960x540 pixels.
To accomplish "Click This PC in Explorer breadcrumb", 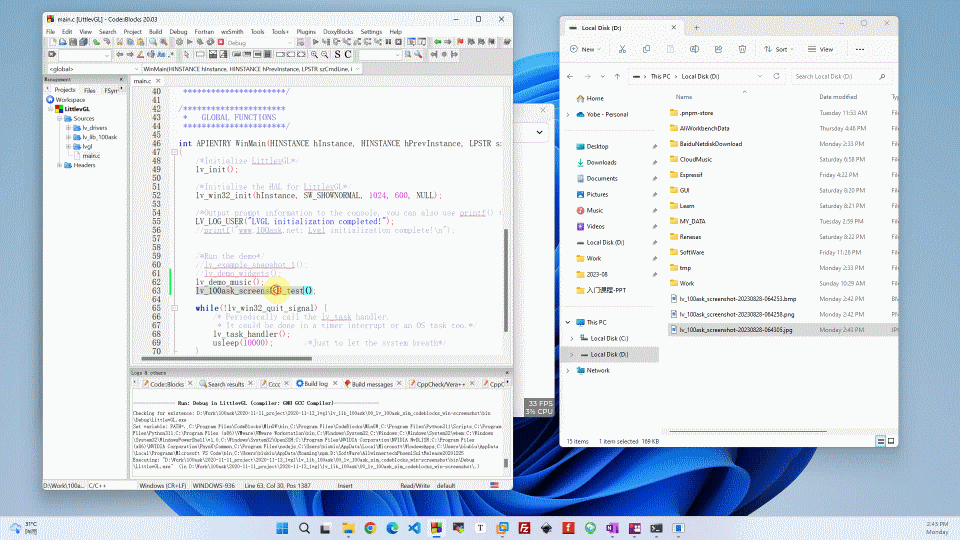I will pyautogui.click(x=660, y=77).
